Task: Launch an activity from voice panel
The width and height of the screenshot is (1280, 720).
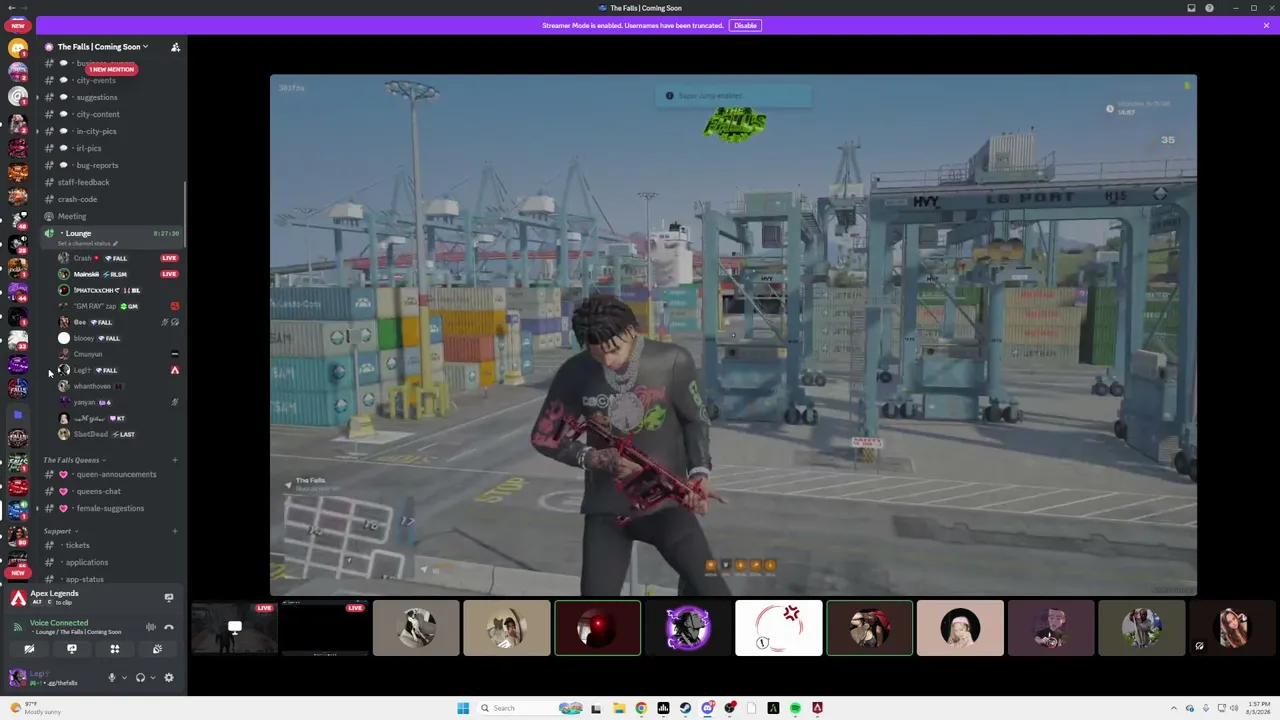Action: pos(115,649)
